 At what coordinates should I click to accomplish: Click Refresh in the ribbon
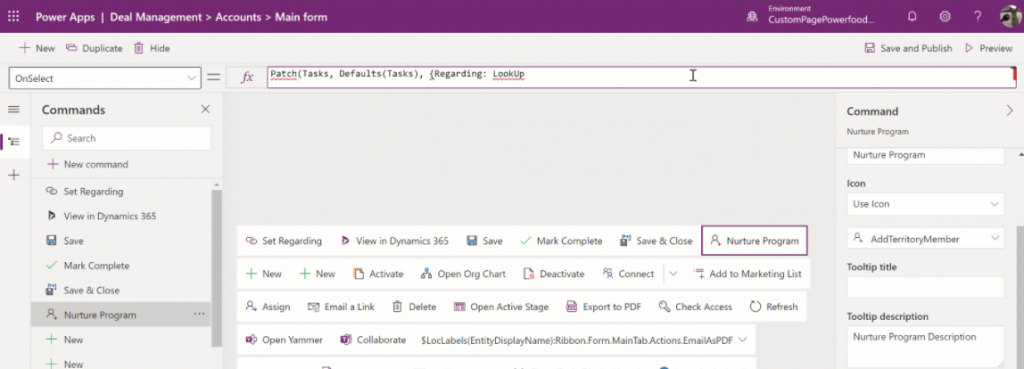[774, 307]
